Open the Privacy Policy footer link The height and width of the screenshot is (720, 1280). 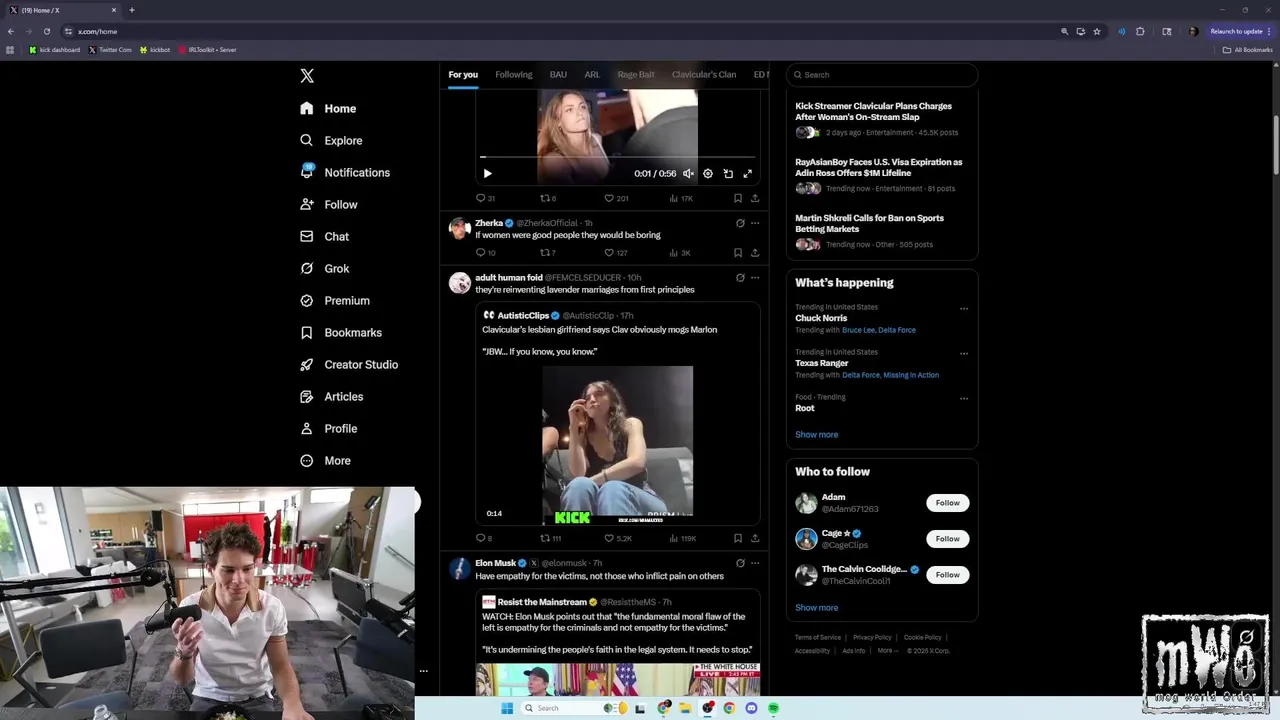pos(872,638)
